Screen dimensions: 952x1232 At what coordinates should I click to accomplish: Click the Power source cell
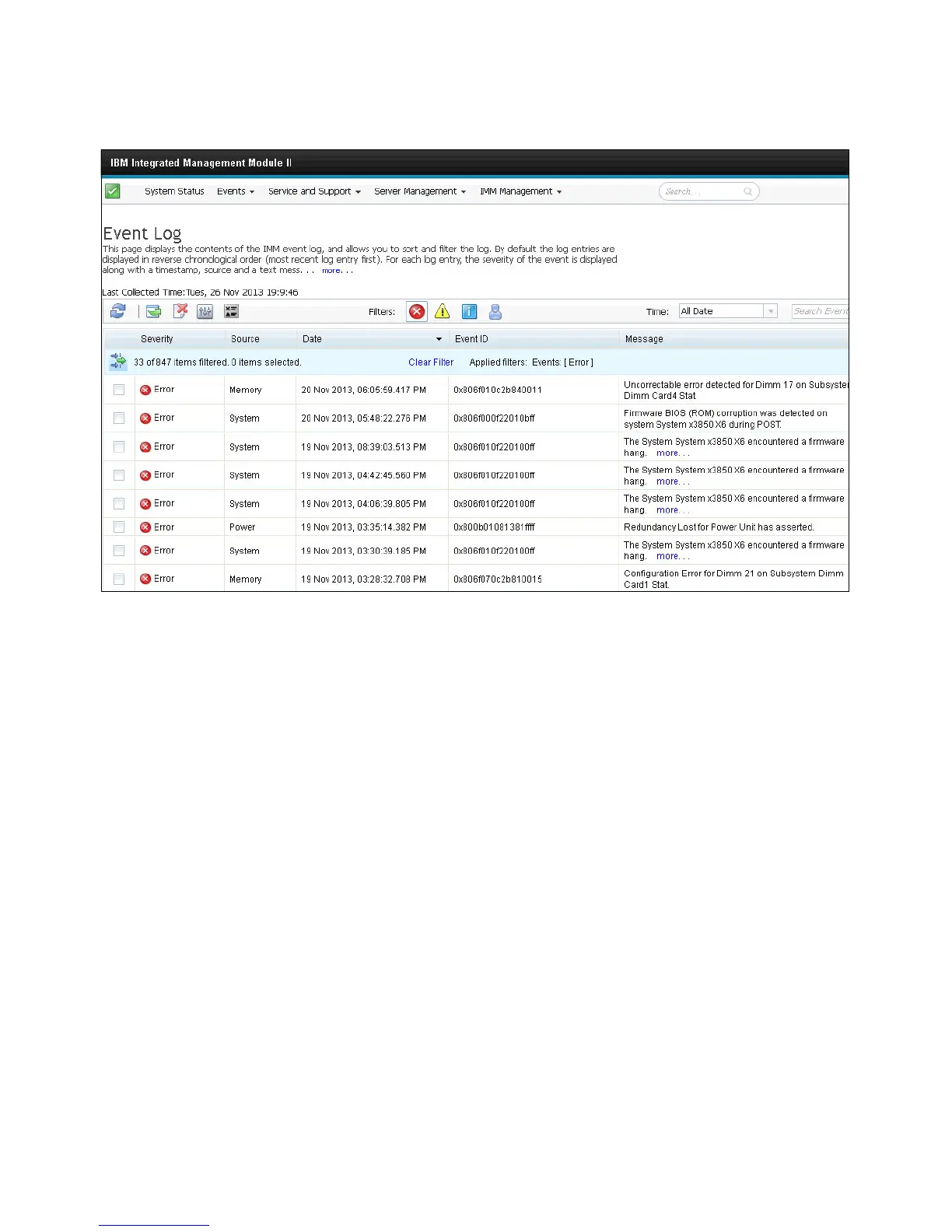[x=243, y=527]
